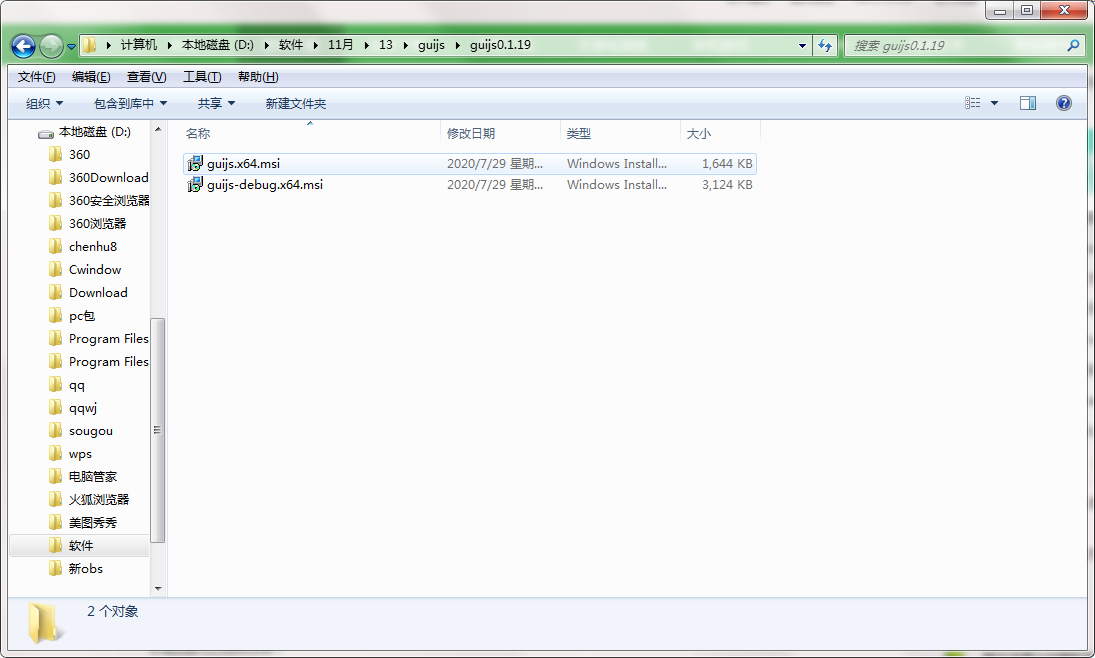Click the folder icon in address bar

click(x=89, y=45)
